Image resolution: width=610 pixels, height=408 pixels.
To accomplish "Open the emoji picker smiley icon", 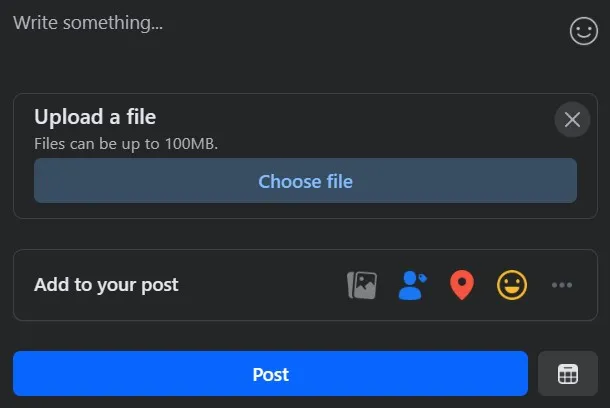I will [583, 31].
